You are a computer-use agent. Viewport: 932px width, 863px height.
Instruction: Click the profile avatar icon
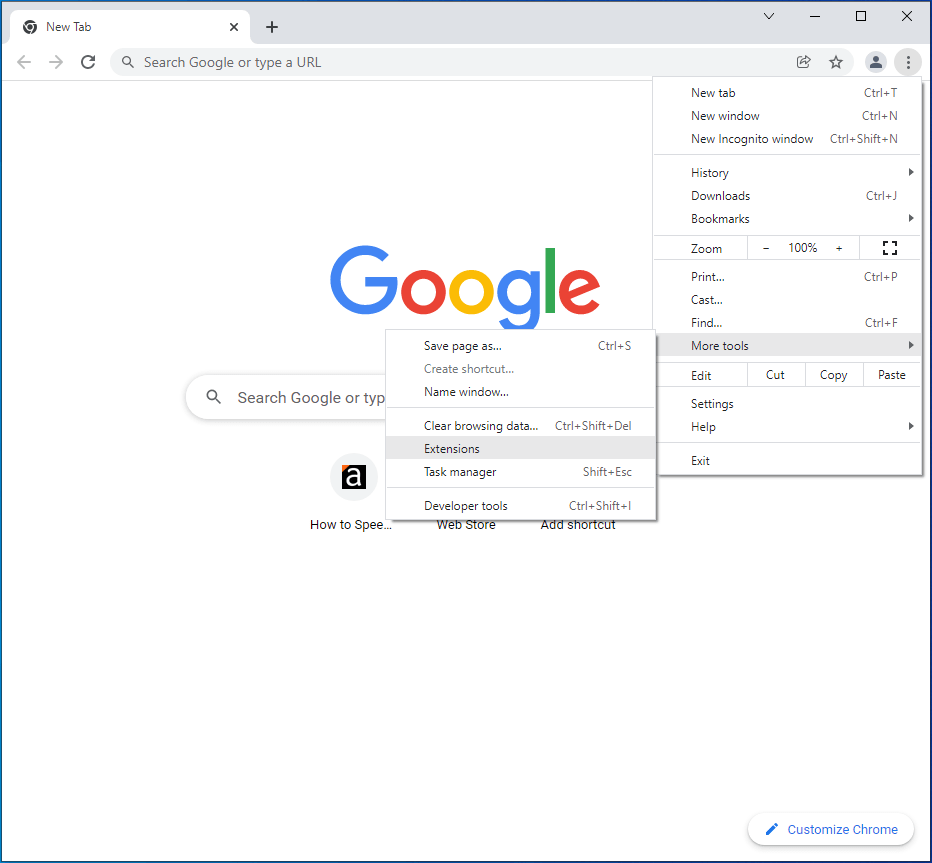875,62
